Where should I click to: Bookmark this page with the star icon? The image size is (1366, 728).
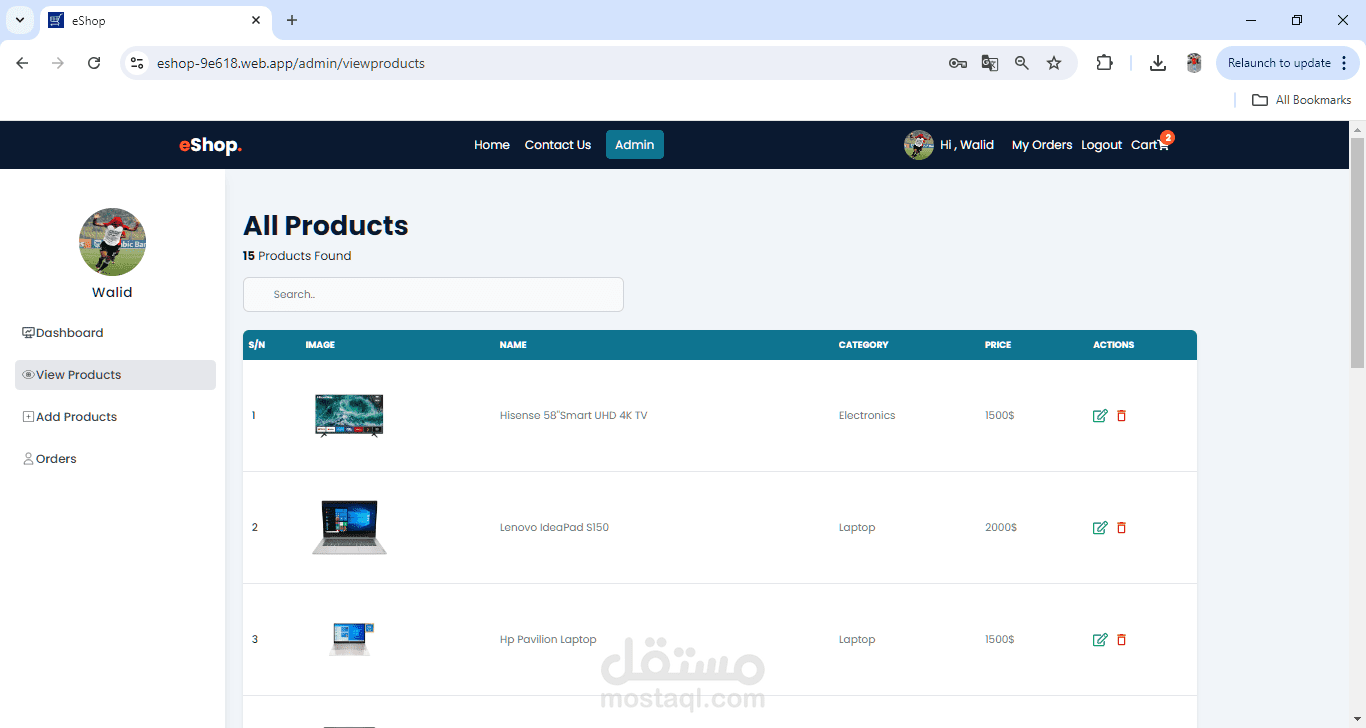point(1054,63)
